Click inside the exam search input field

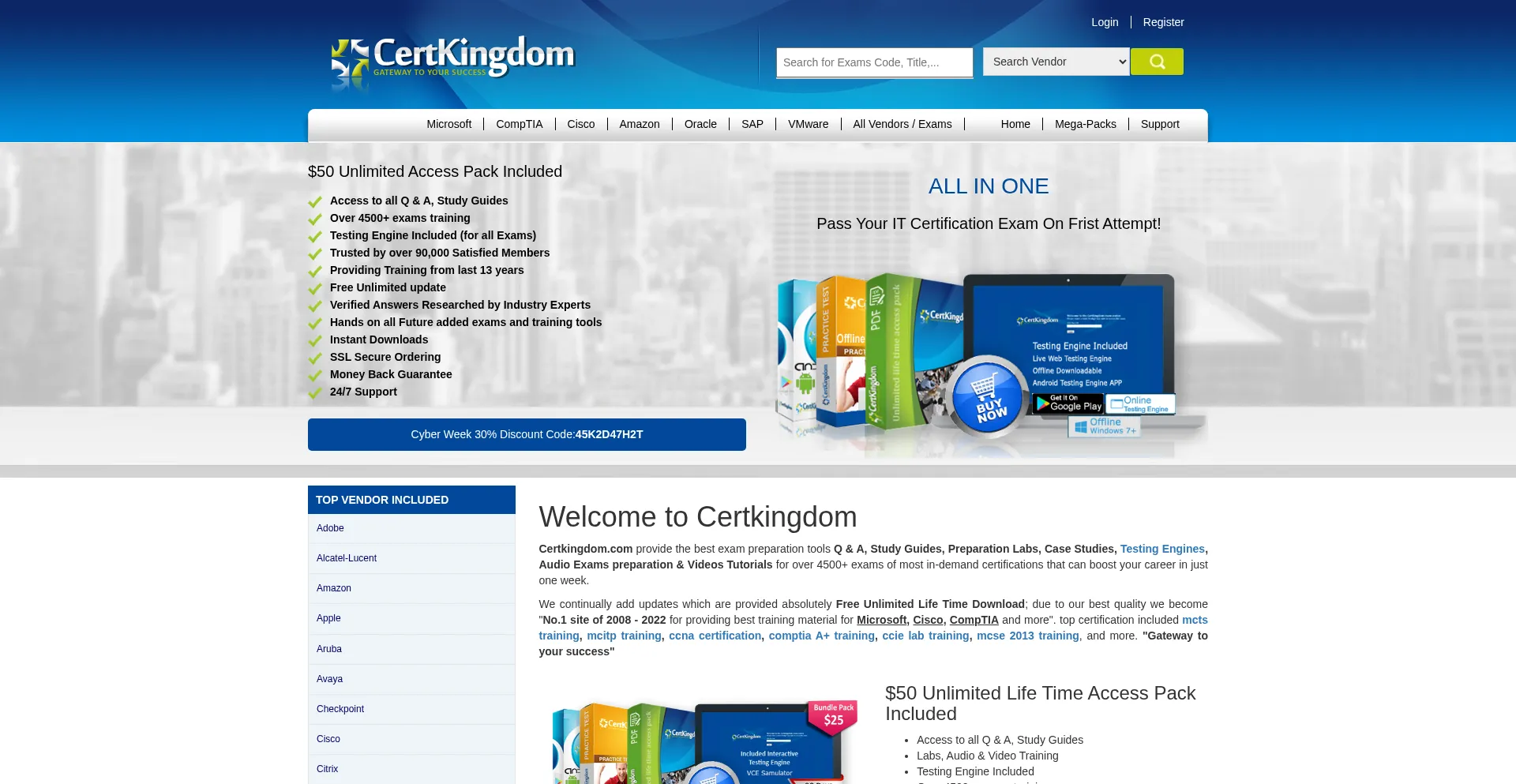[874, 62]
